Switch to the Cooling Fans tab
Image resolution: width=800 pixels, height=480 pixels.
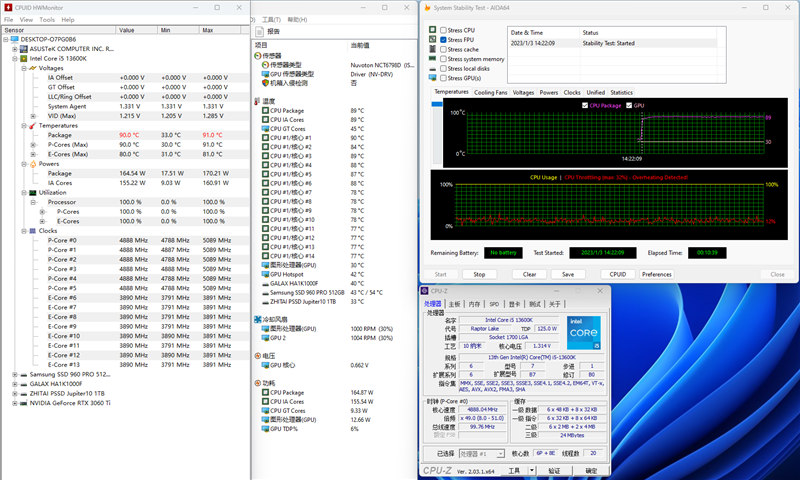490,92
